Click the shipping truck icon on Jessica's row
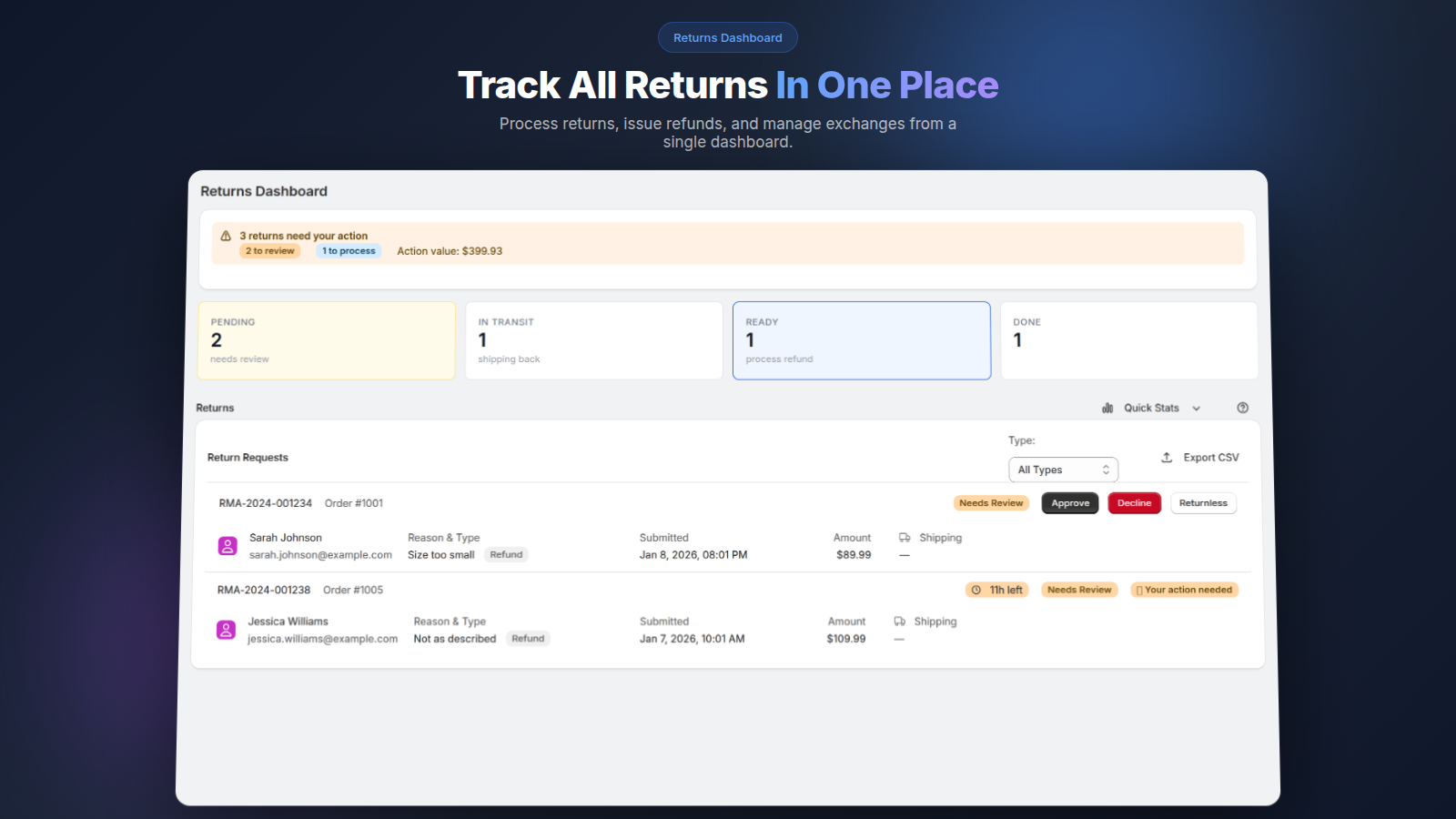Viewport: 1456px width, 819px height. (x=898, y=622)
